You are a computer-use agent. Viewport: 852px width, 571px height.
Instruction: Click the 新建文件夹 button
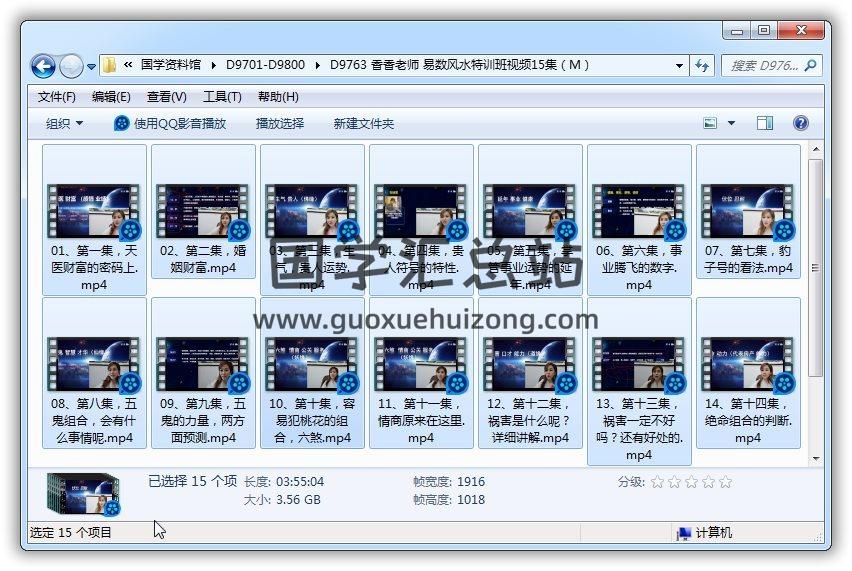coord(363,123)
